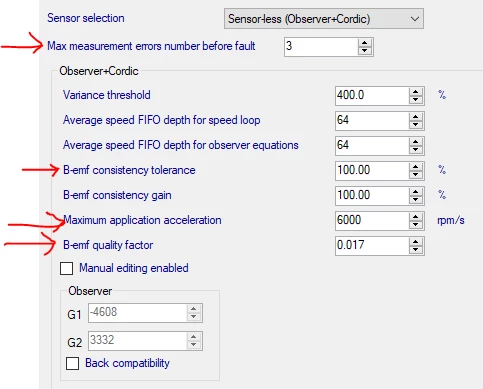Click the Observer G2 gain field

point(138,341)
